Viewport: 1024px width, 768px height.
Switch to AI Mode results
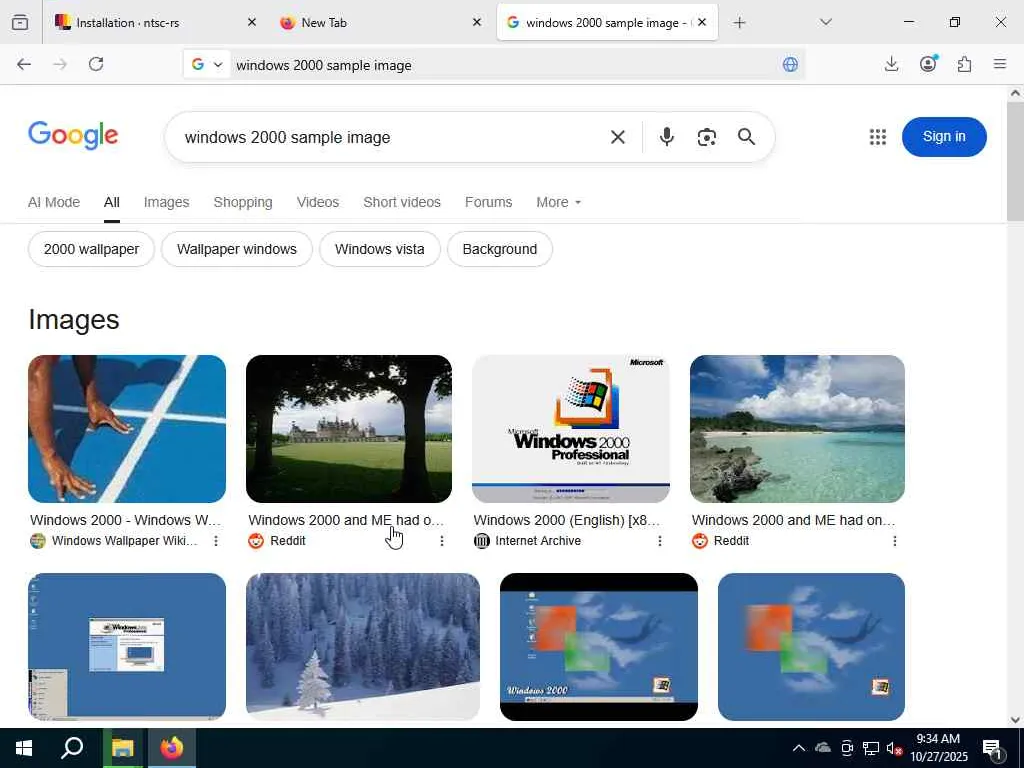[x=54, y=202]
